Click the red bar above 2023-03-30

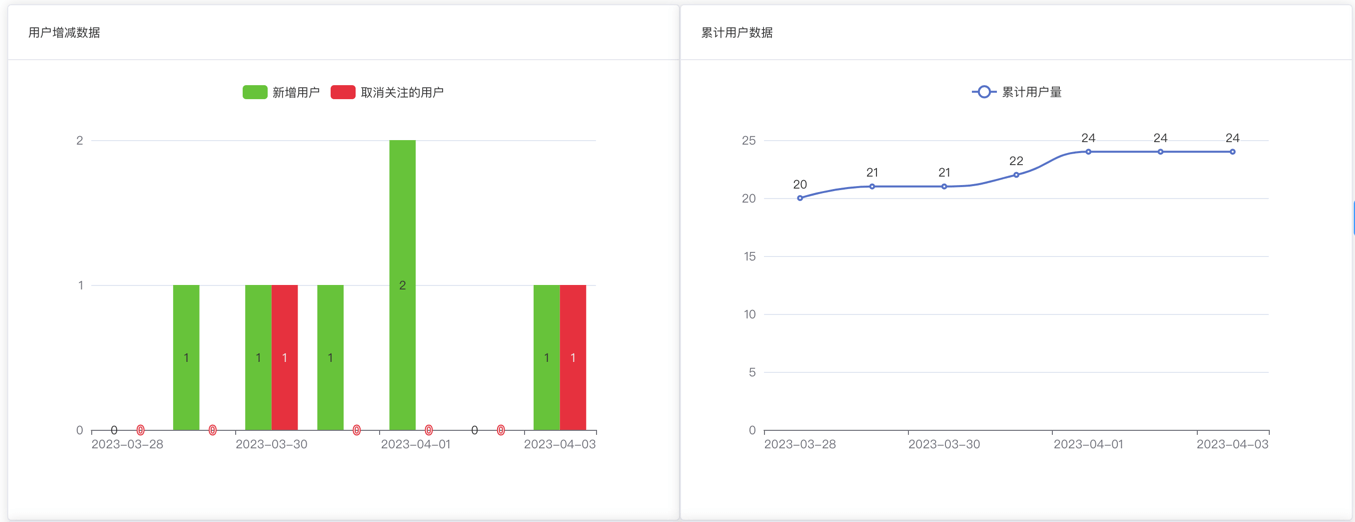coord(285,357)
